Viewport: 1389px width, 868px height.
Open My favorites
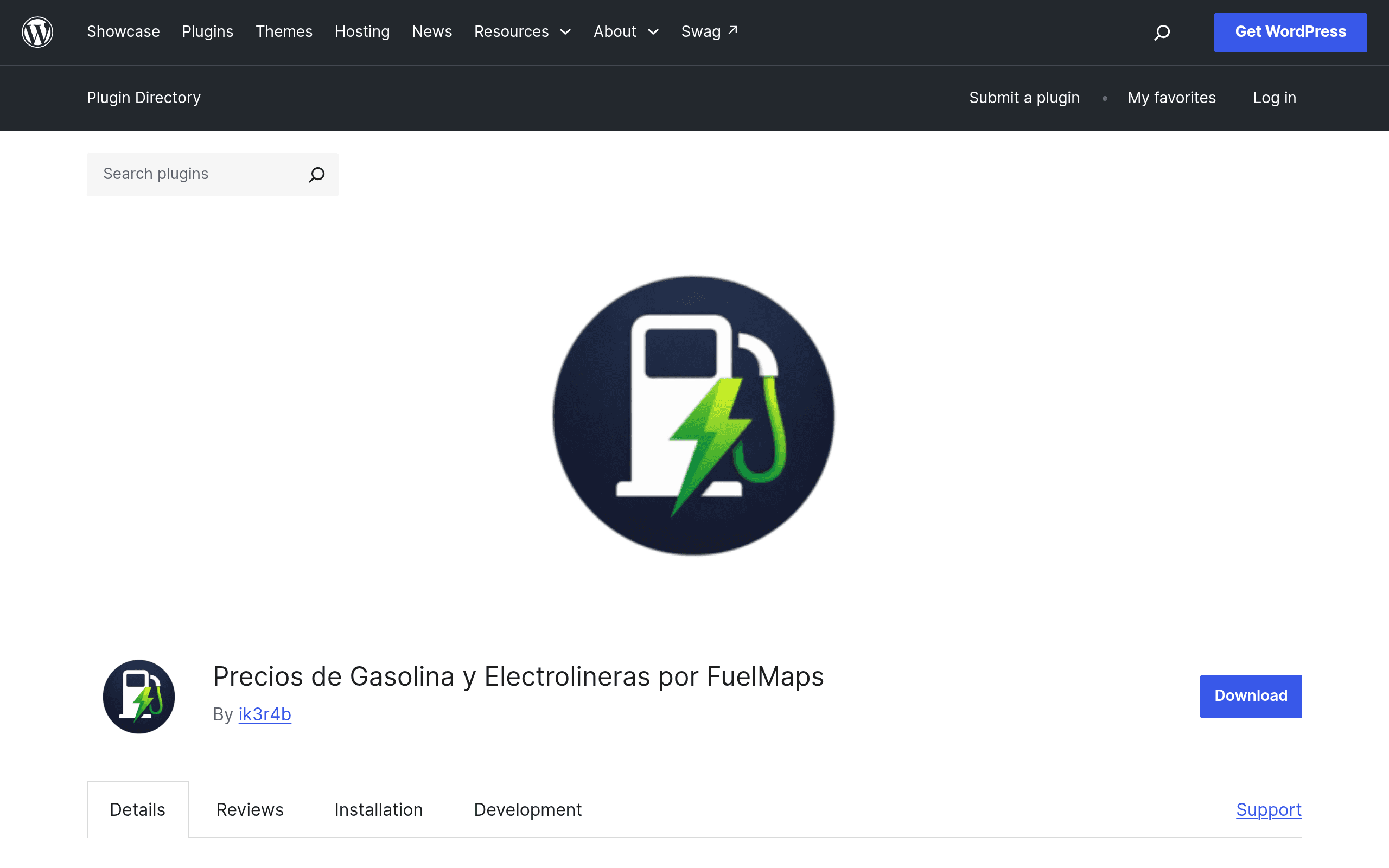point(1171,98)
